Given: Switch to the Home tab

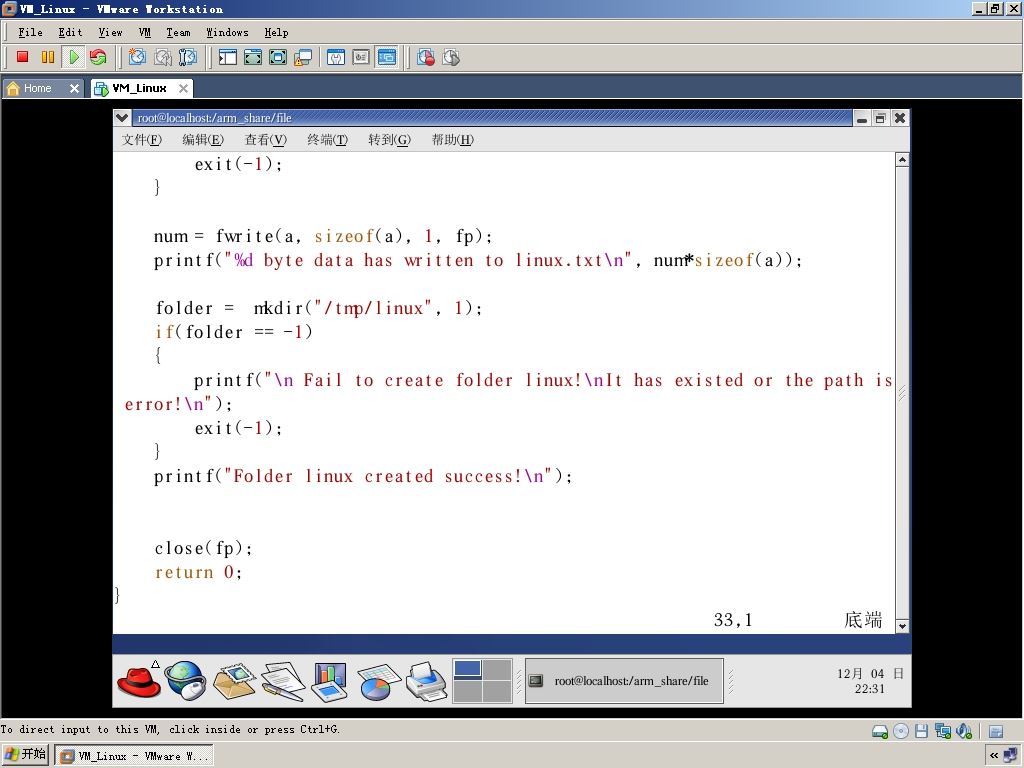Looking at the screenshot, I should click(37, 88).
